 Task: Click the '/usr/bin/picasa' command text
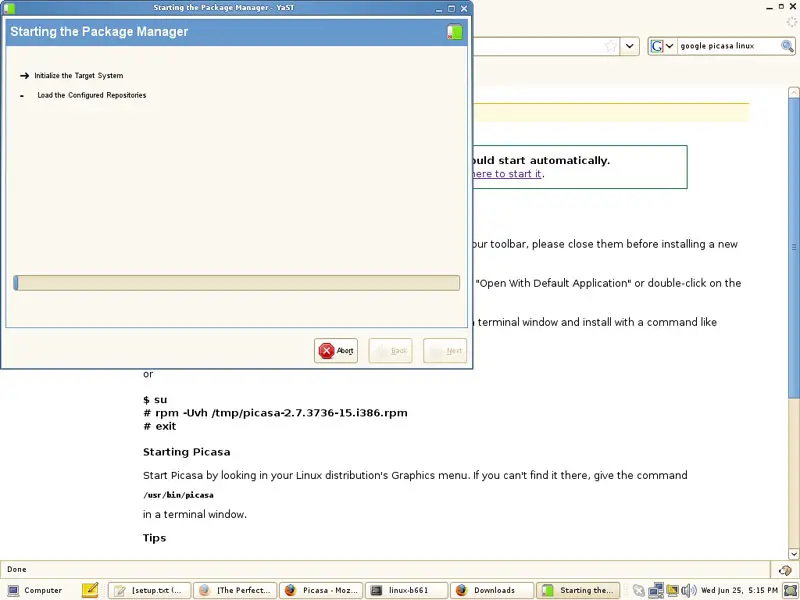point(178,495)
